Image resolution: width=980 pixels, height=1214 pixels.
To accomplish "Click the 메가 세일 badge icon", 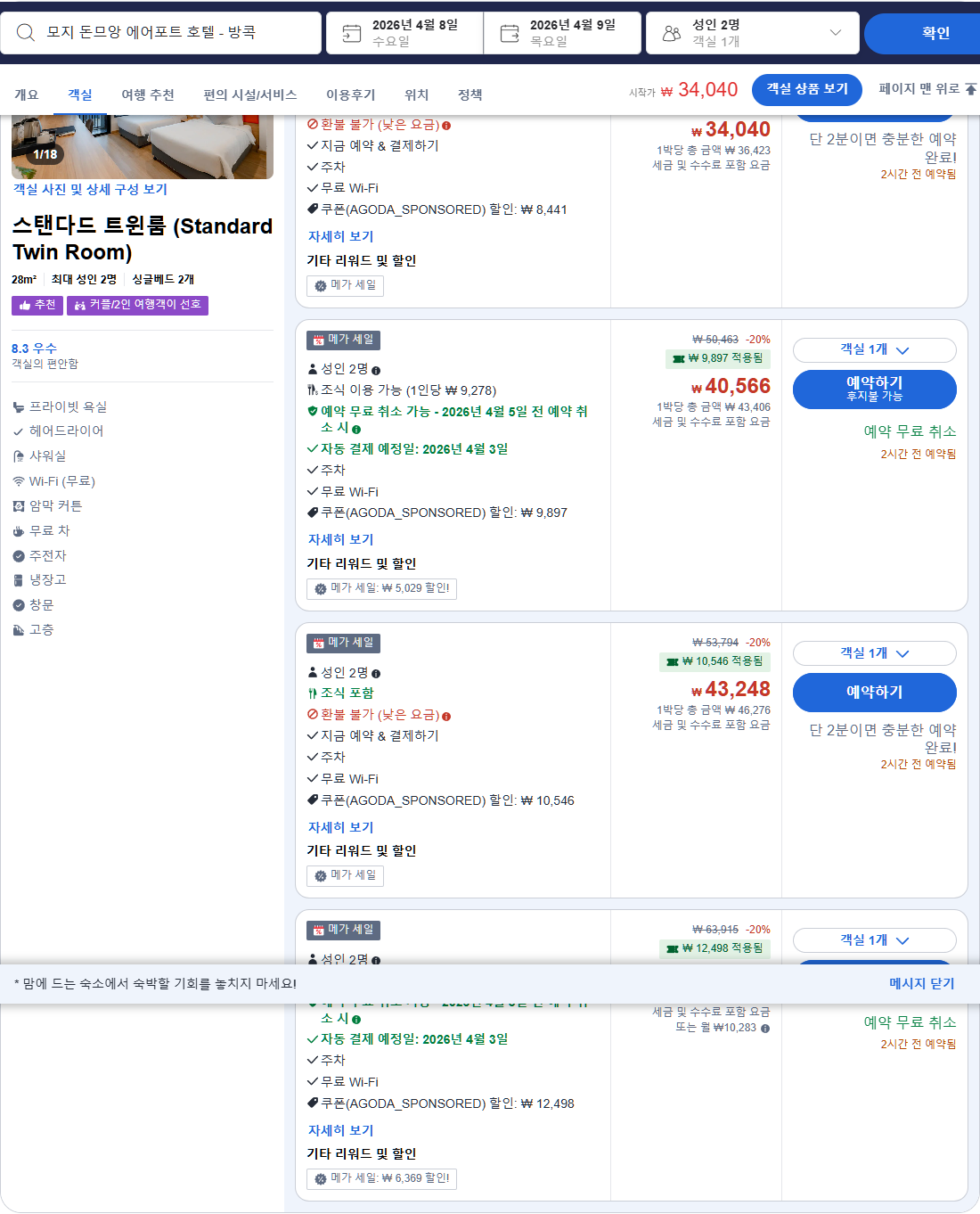I will click(319, 340).
